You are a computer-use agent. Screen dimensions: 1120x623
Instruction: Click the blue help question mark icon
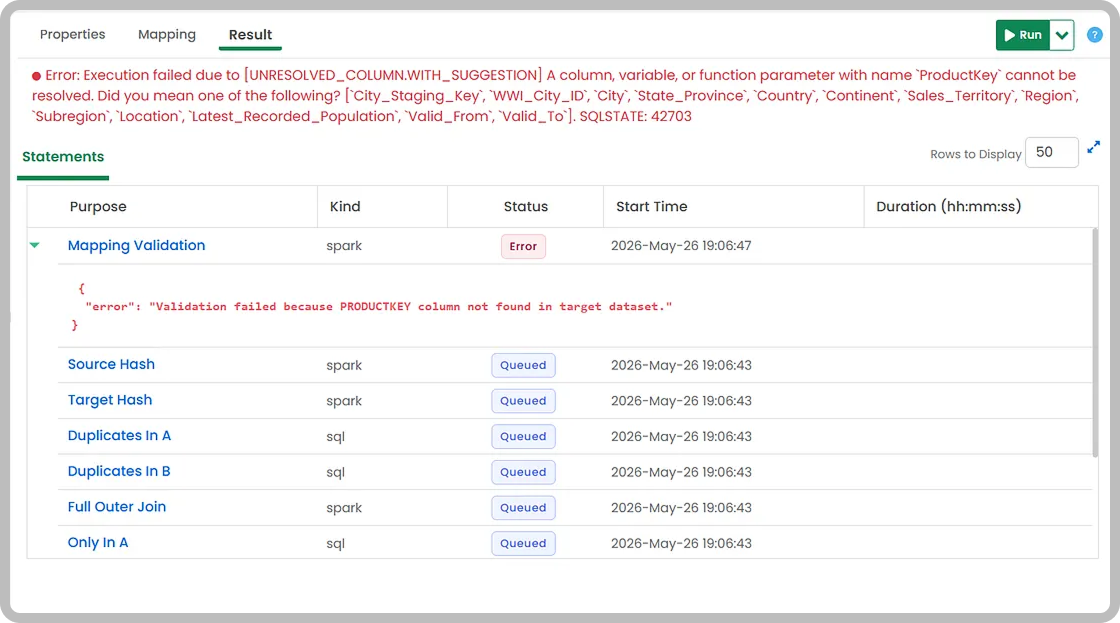click(x=1094, y=34)
